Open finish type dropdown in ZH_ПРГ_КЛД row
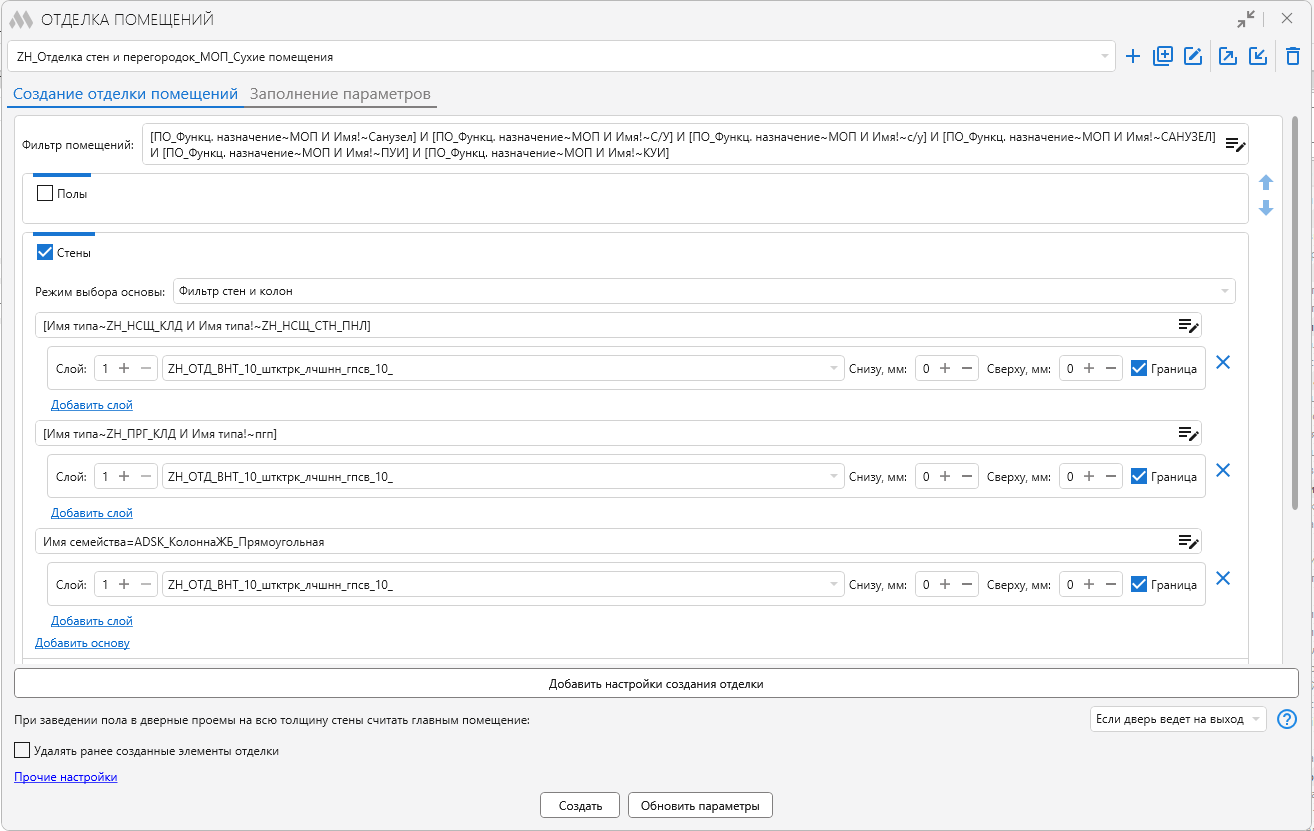 coord(503,476)
